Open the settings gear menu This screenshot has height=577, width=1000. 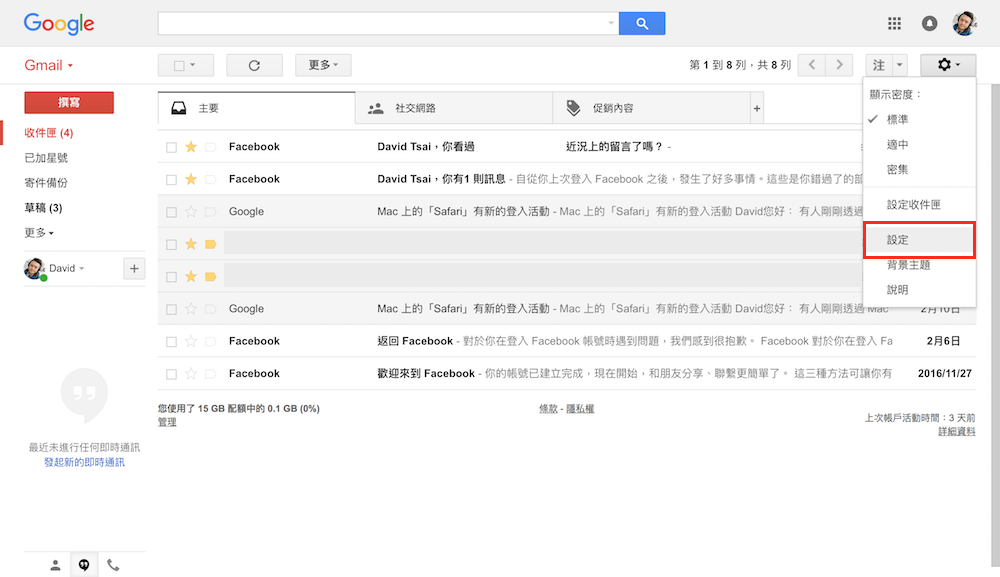tap(947, 65)
